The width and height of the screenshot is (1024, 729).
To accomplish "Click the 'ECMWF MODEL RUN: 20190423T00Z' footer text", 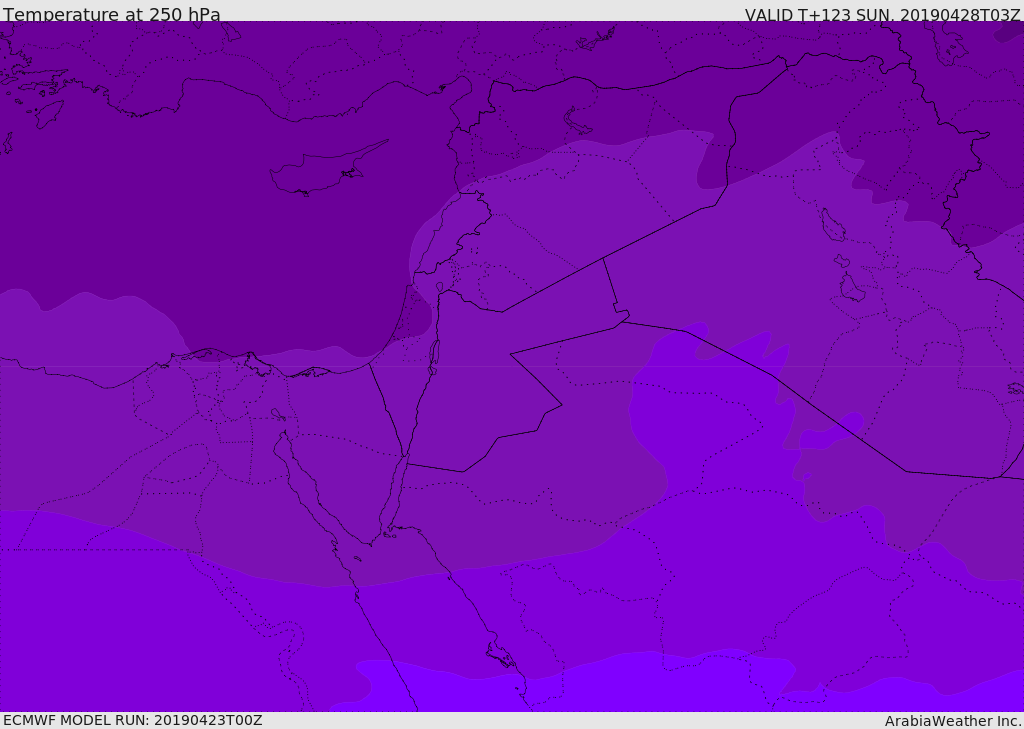I will point(133,720).
